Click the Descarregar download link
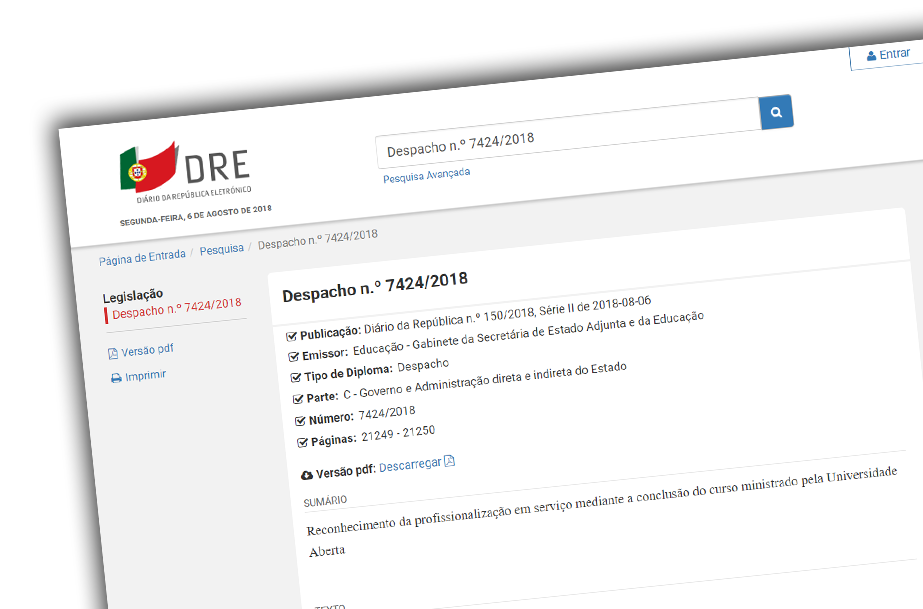The height and width of the screenshot is (609, 923). coord(410,464)
